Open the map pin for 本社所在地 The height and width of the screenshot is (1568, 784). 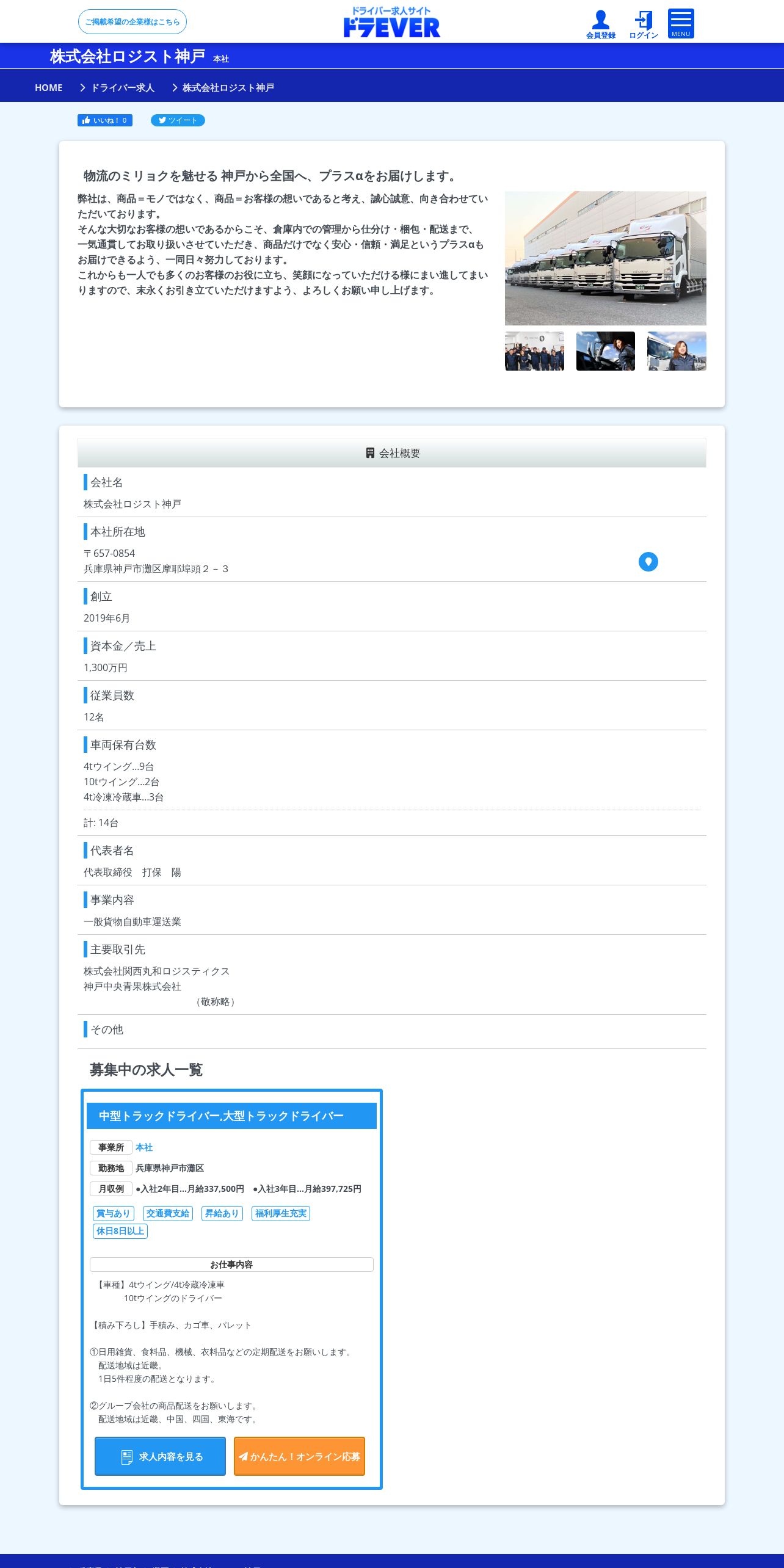pos(648,562)
